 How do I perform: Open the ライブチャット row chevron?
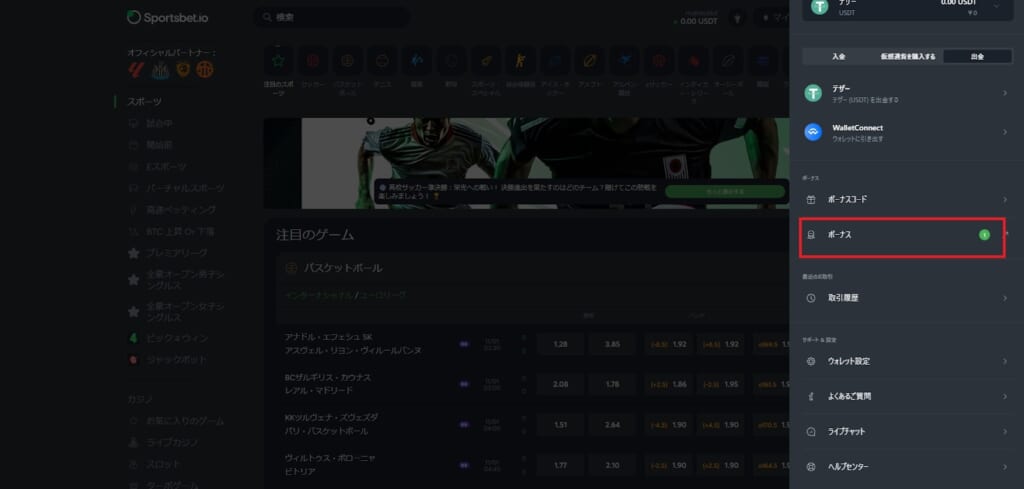[x=1005, y=432]
